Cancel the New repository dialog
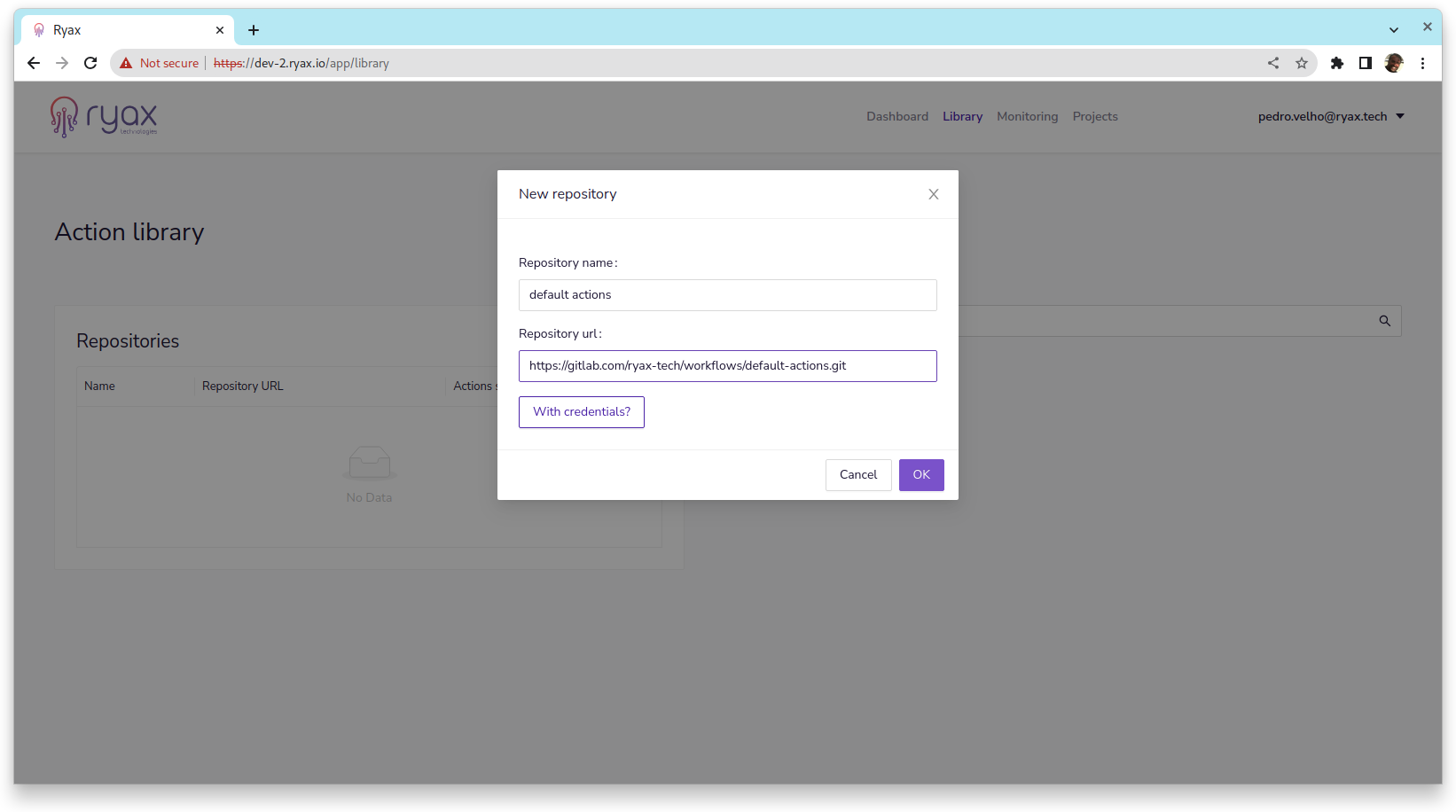Screen dimensions: 1456x812 click(857, 474)
